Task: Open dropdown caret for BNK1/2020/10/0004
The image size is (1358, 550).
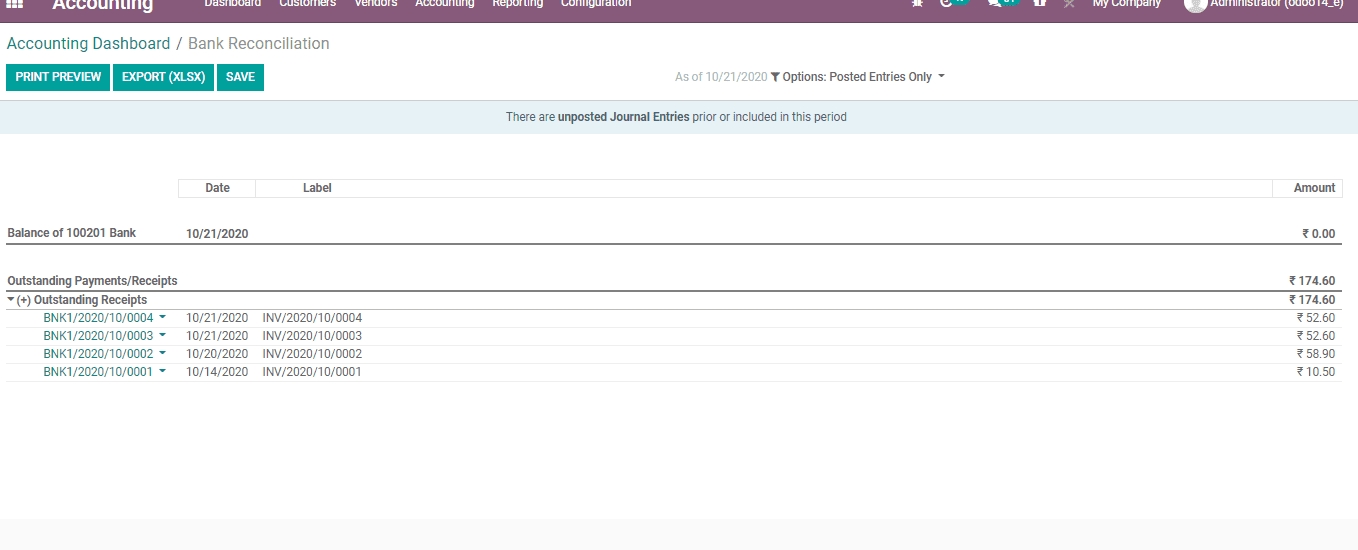Action: (x=162, y=318)
